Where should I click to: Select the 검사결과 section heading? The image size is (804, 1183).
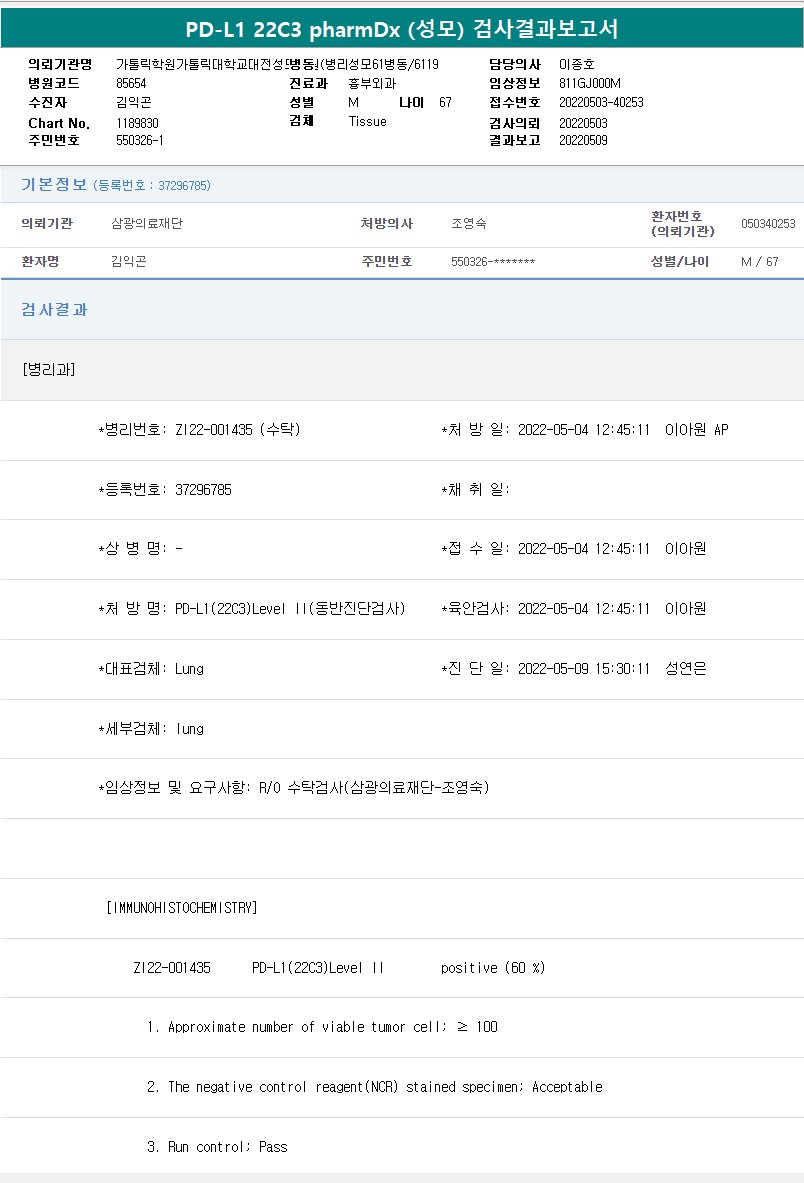(x=54, y=310)
